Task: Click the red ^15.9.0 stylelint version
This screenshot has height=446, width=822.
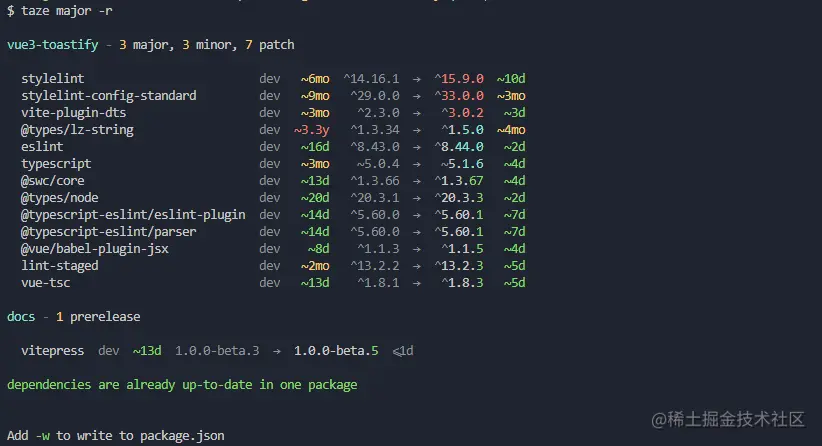Action: point(460,78)
